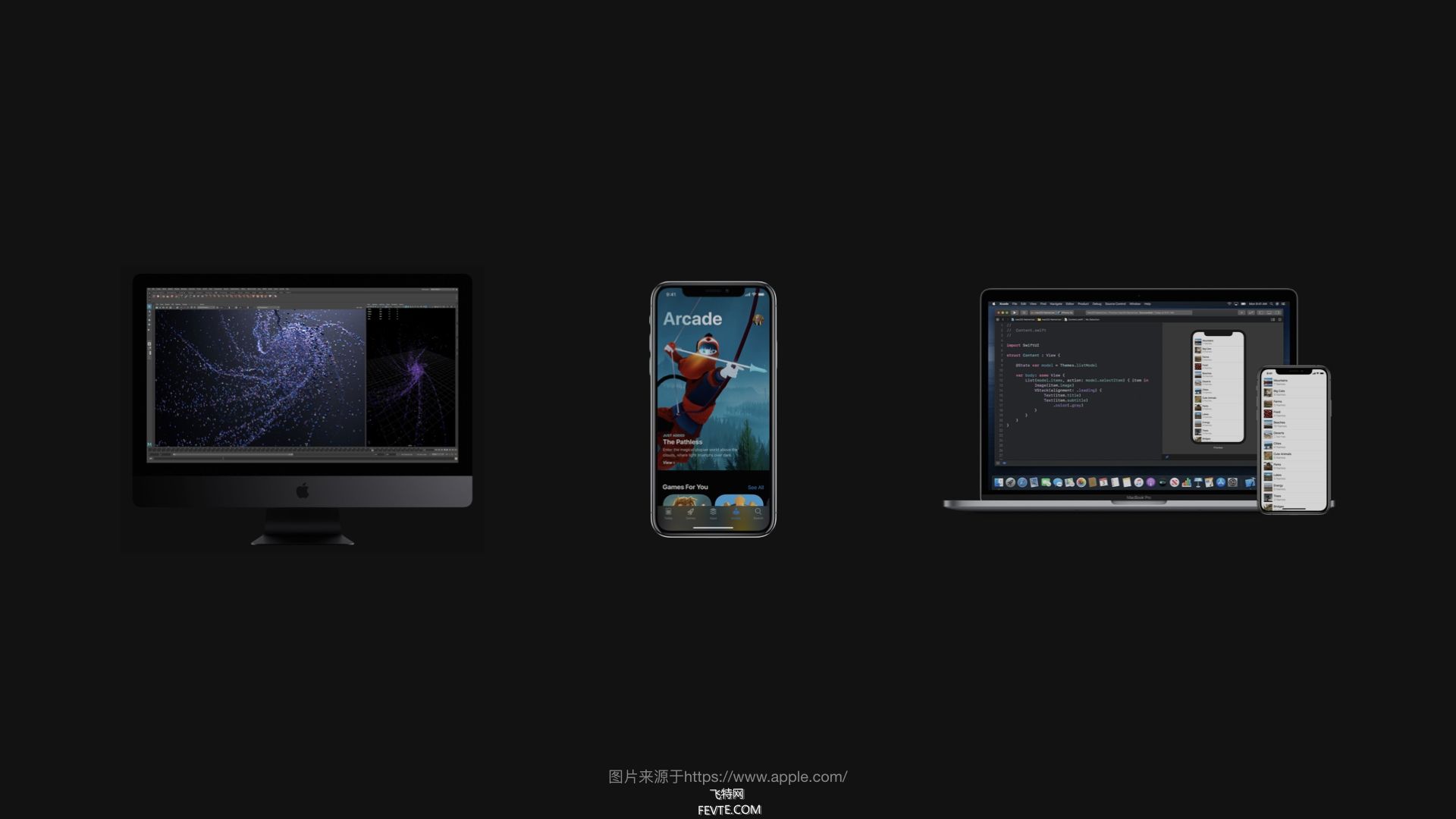Tap the Cute Animals row on front iPhone
The width and height of the screenshot is (1456, 819).
click(1294, 456)
